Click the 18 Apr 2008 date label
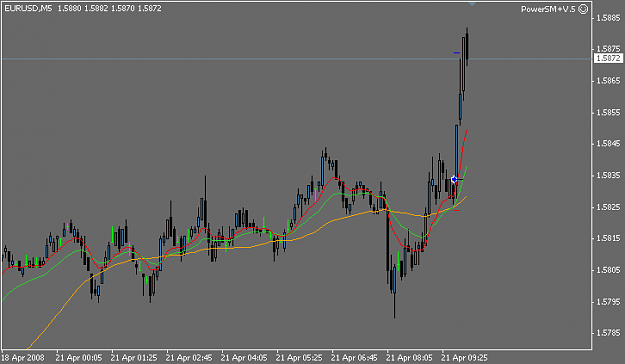Screen dimensions: 625x364 tap(23, 358)
